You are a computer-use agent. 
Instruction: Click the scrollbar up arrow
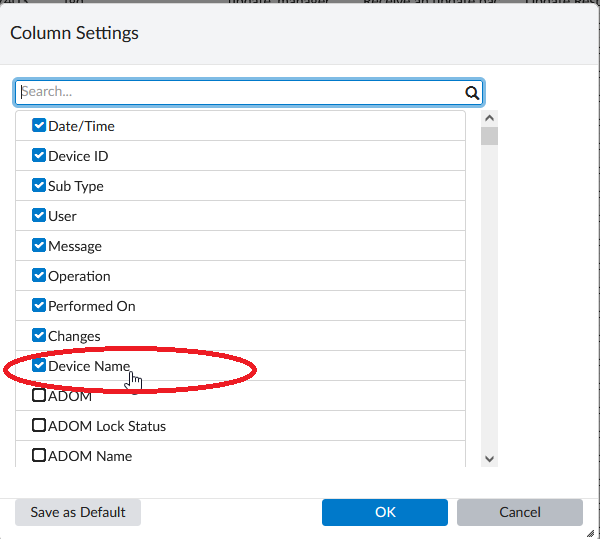489,118
